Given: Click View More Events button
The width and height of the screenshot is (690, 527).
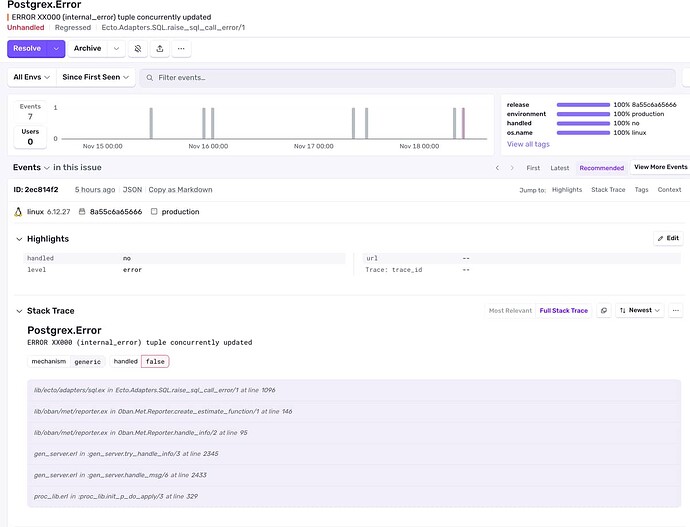Looking at the screenshot, I should click(660, 167).
